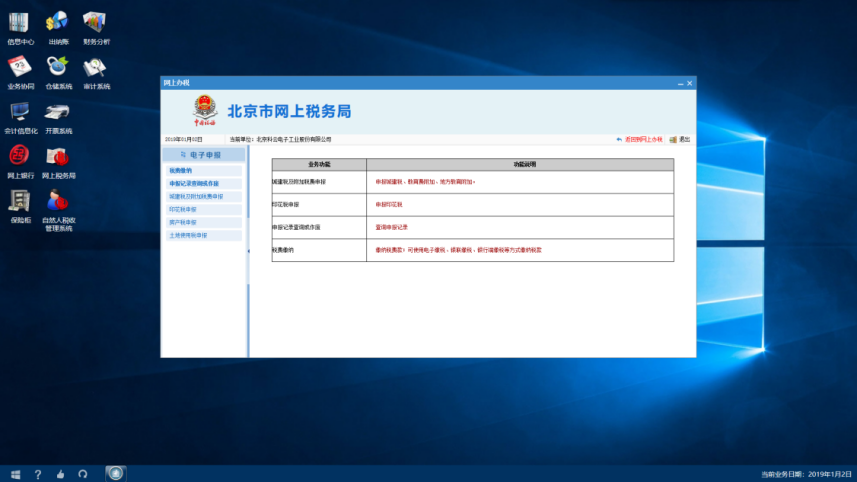
Task: Click the exit door icon beside 退出
Action: (x=673, y=139)
